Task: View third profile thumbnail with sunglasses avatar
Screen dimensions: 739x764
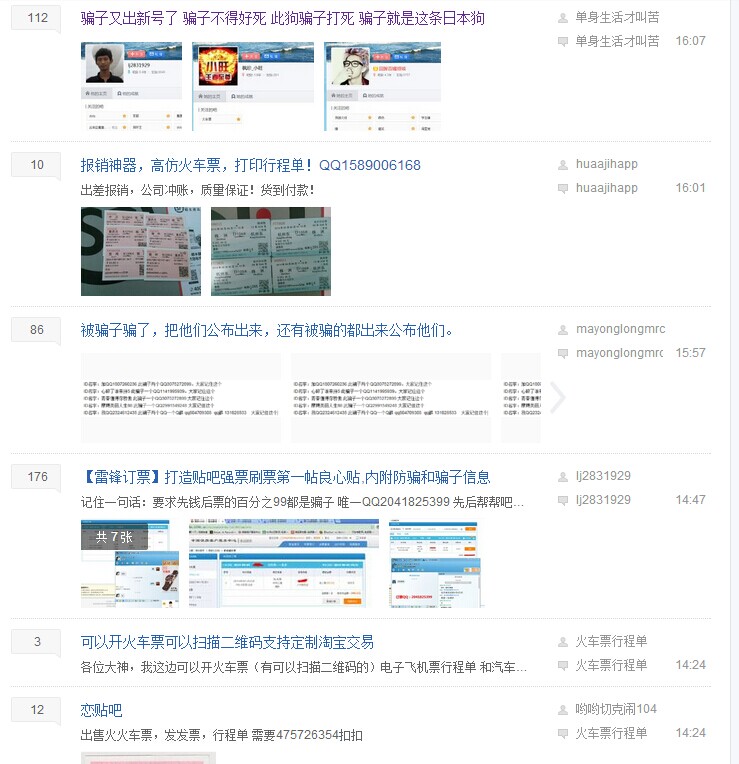Action: tap(382, 86)
